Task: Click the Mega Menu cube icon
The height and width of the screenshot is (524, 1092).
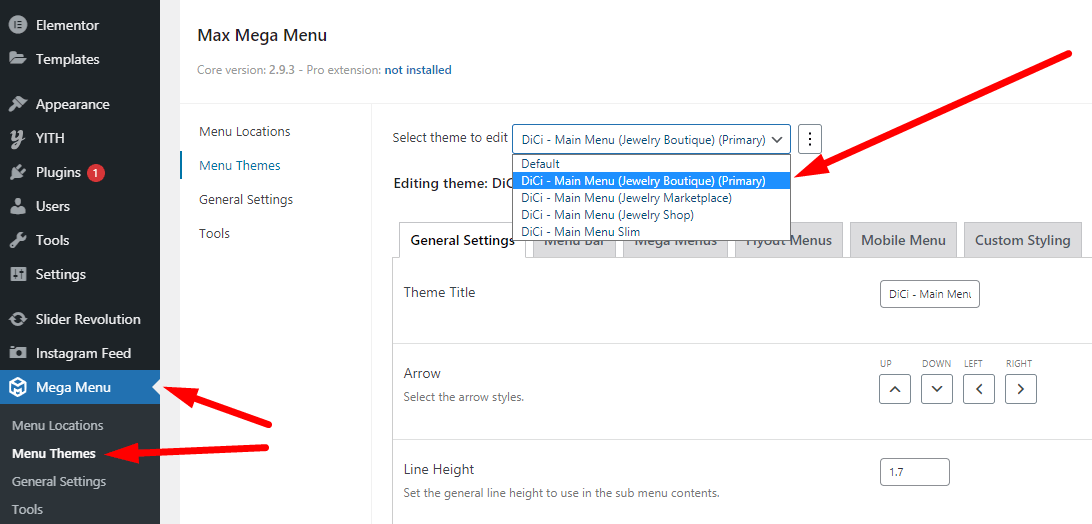Action: pos(17,387)
